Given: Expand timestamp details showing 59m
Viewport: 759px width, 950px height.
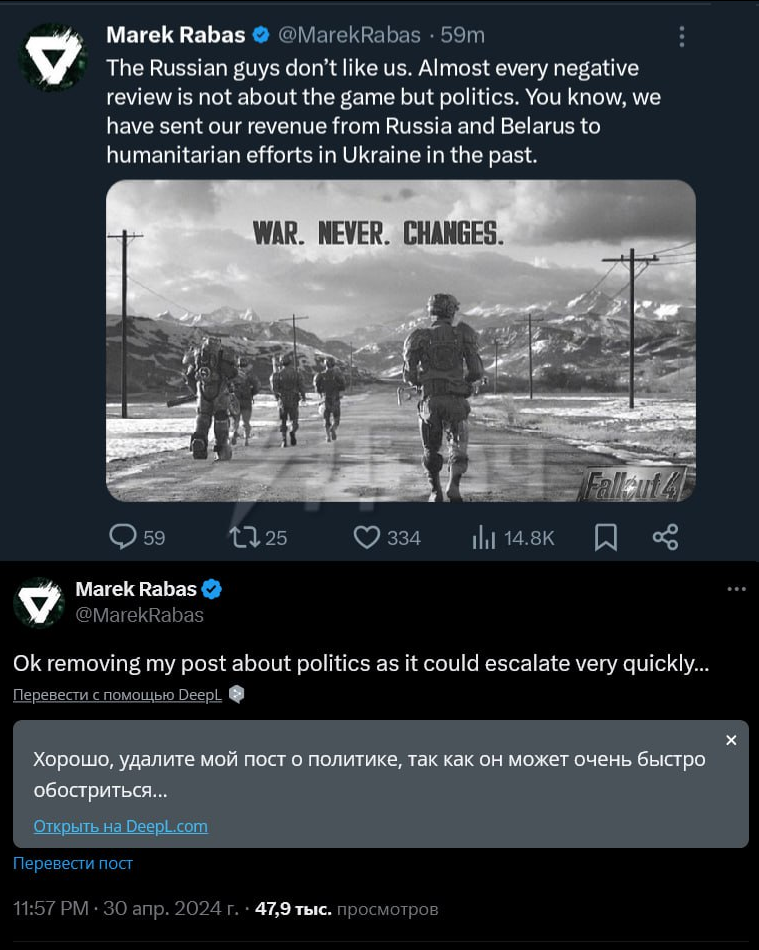Looking at the screenshot, I should pyautogui.click(x=461, y=34).
